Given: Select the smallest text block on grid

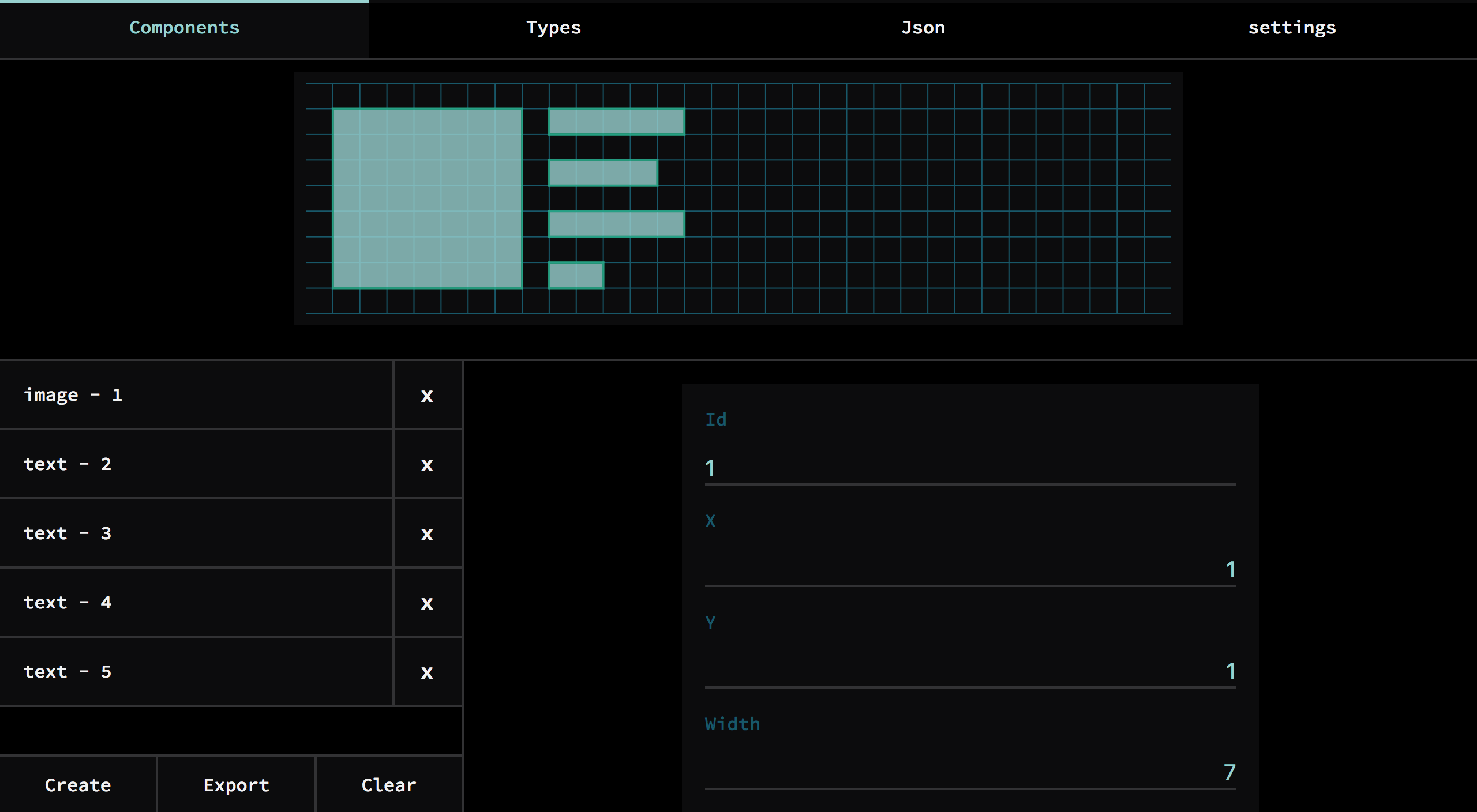Looking at the screenshot, I should [x=576, y=275].
